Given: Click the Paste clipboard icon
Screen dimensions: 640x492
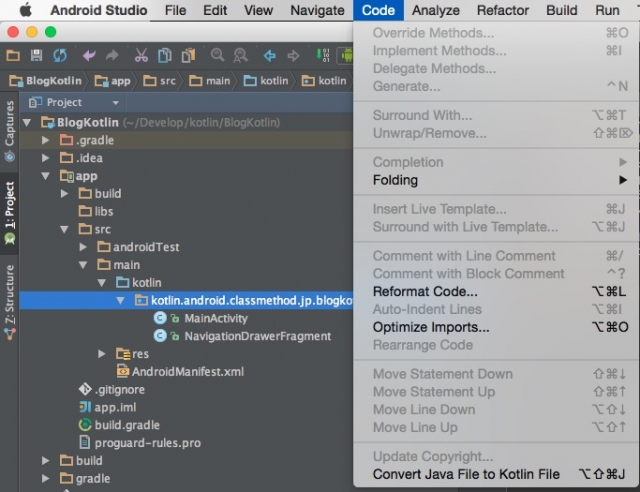Looking at the screenshot, I should [187, 55].
